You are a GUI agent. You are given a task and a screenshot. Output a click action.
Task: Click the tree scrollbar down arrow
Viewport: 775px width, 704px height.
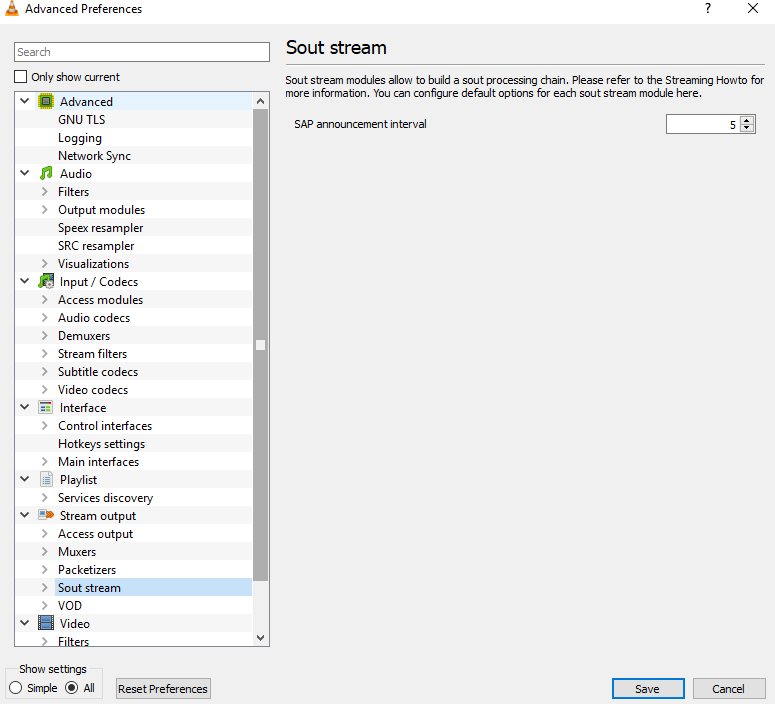[x=260, y=638]
